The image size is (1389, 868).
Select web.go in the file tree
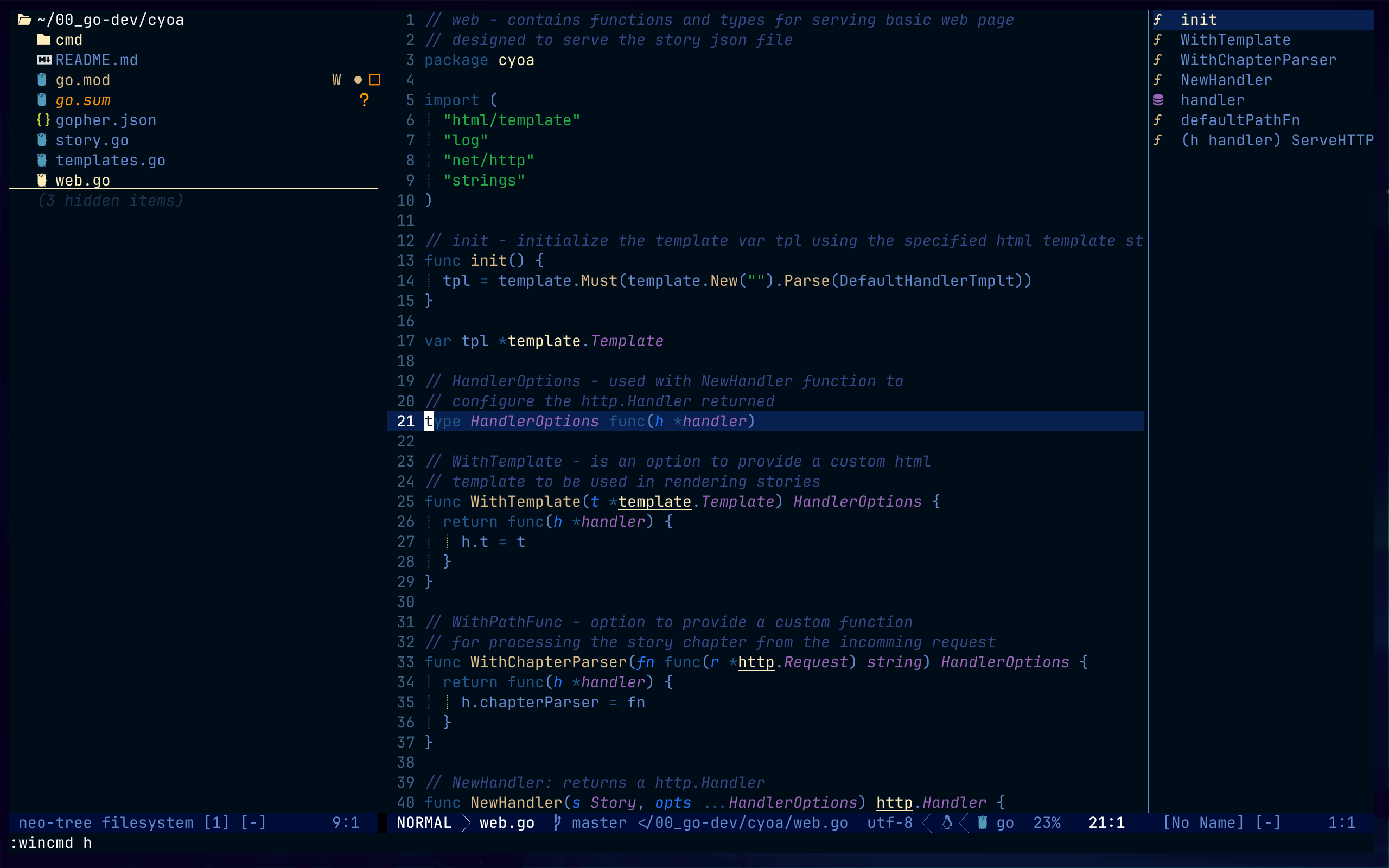click(82, 180)
